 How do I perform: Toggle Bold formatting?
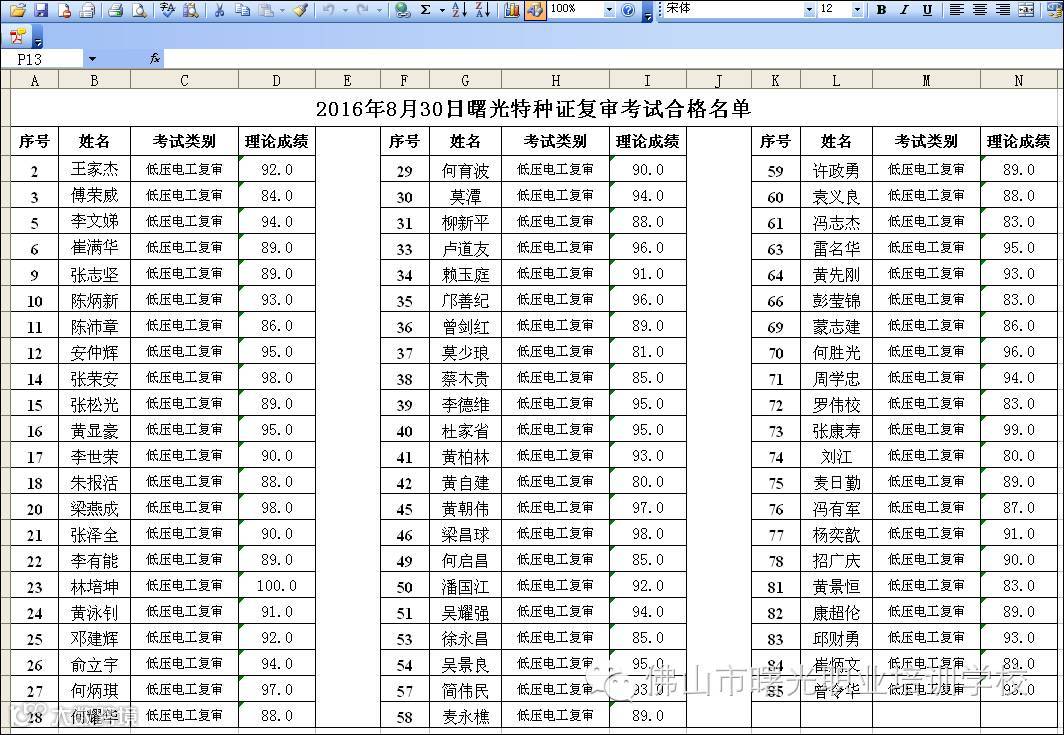click(x=881, y=10)
